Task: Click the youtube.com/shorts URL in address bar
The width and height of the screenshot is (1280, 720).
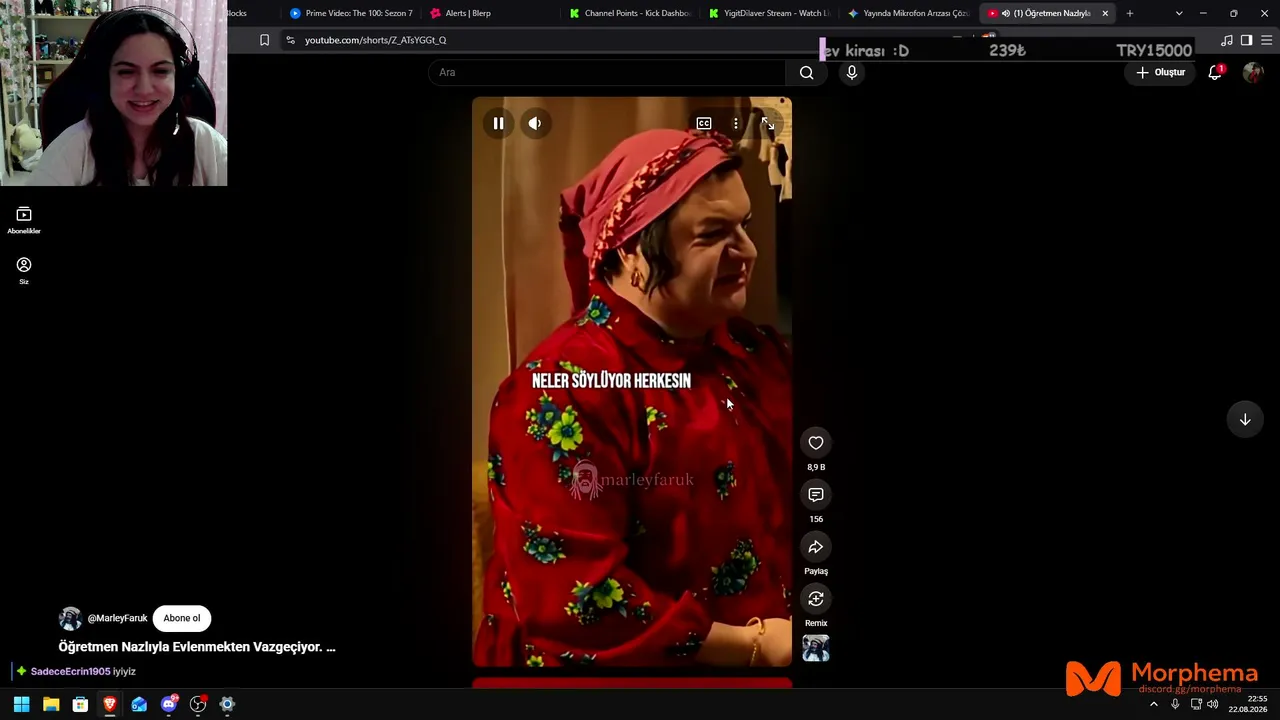Action: pyautogui.click(x=375, y=40)
